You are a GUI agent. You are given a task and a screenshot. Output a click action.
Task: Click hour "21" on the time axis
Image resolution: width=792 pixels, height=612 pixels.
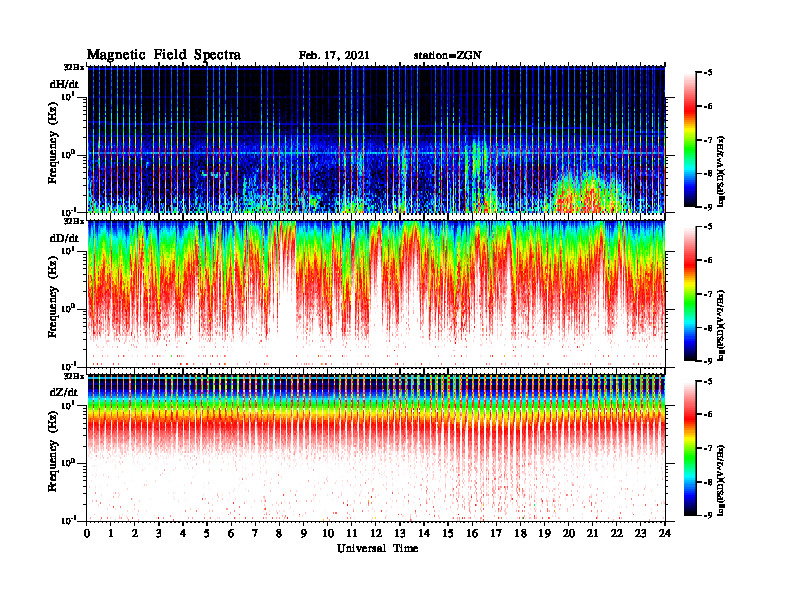click(592, 533)
